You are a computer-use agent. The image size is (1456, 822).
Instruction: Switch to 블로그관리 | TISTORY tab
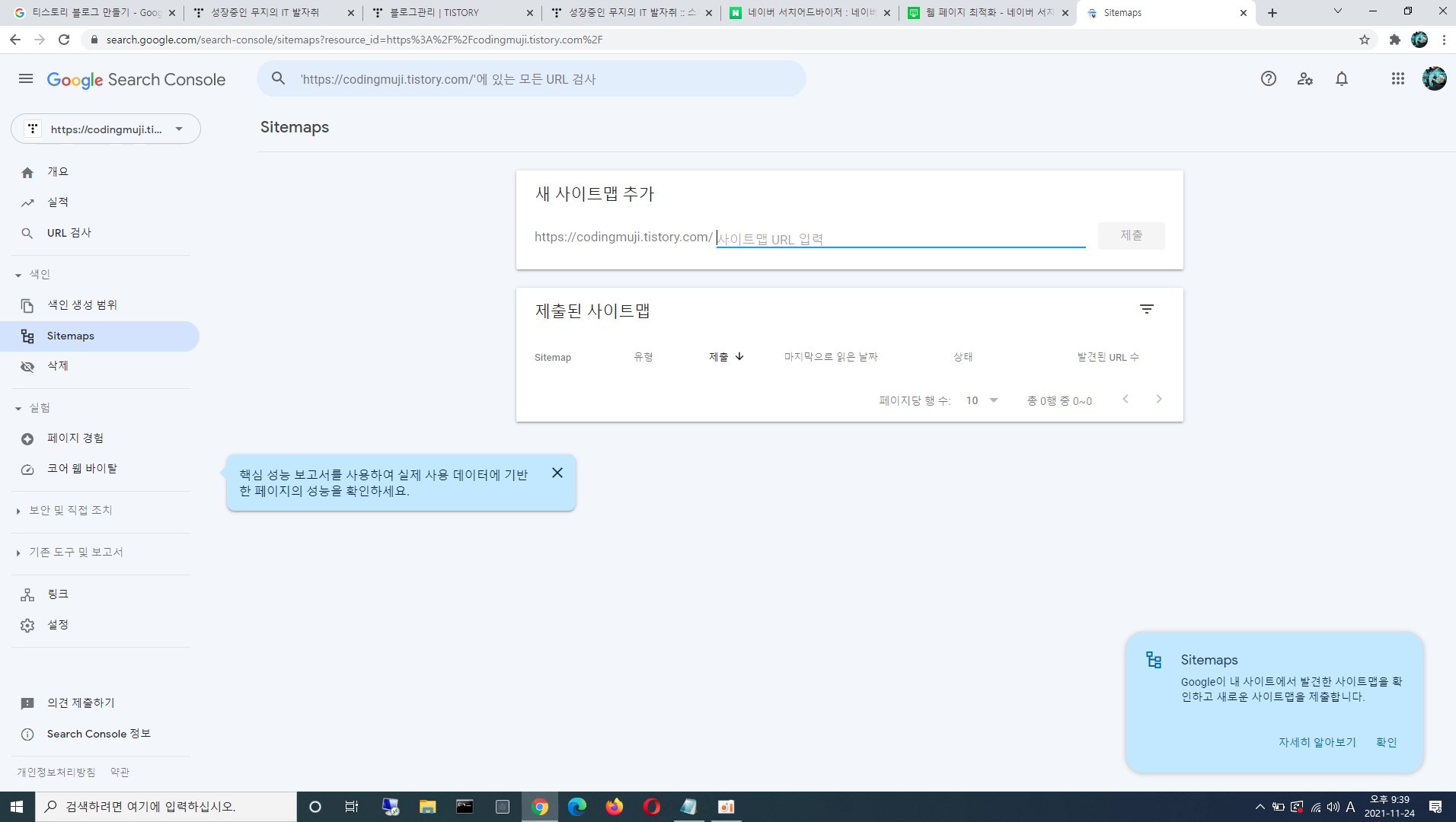[x=452, y=13]
